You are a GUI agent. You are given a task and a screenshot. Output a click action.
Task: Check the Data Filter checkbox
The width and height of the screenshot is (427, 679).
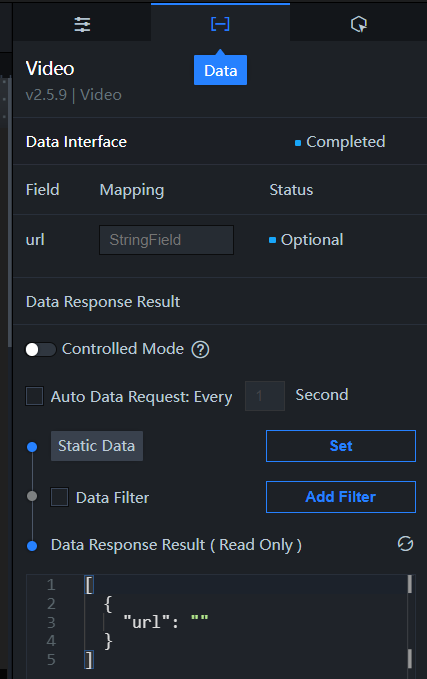click(x=59, y=497)
